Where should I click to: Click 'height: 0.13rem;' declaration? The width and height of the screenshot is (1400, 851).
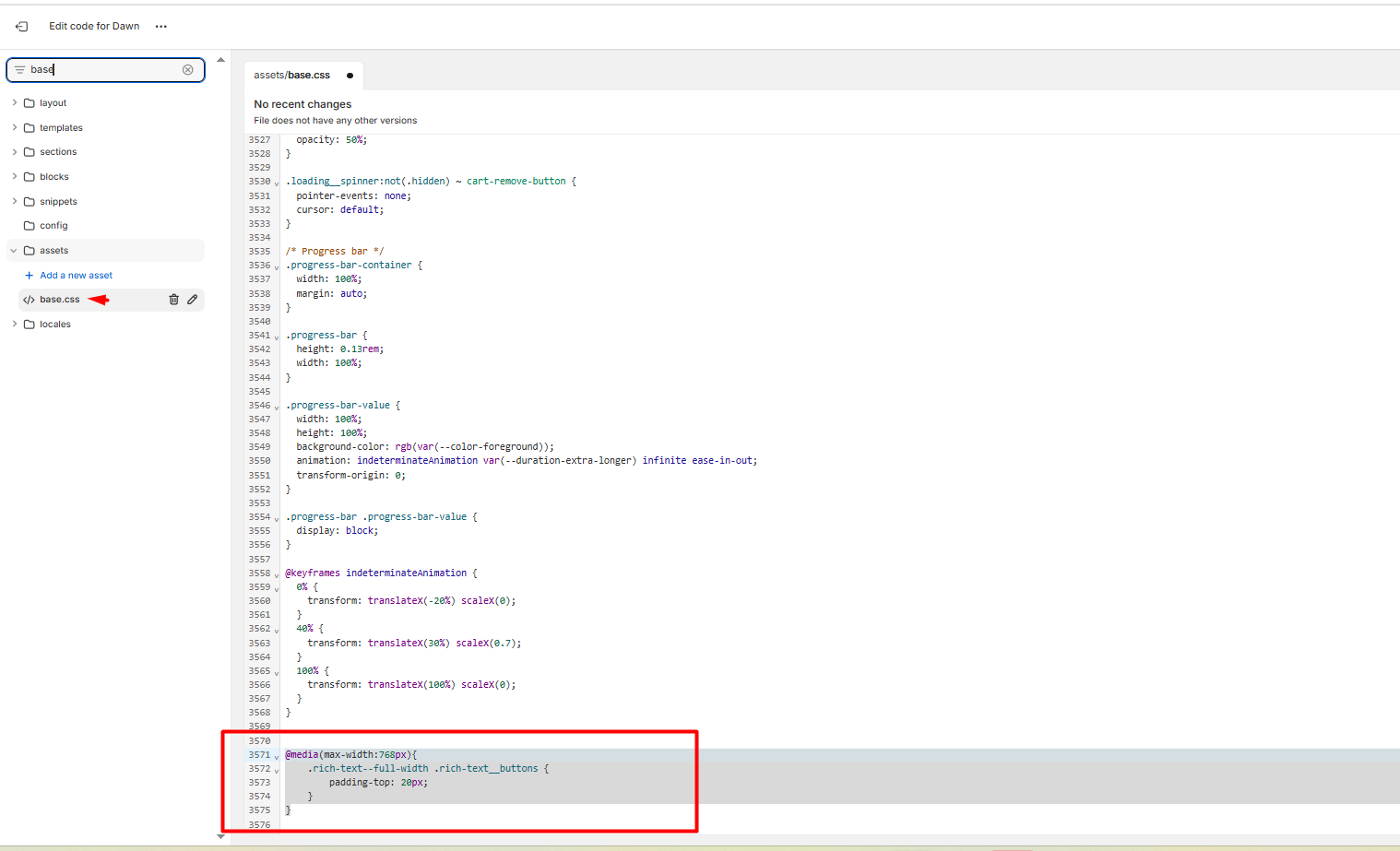[340, 349]
